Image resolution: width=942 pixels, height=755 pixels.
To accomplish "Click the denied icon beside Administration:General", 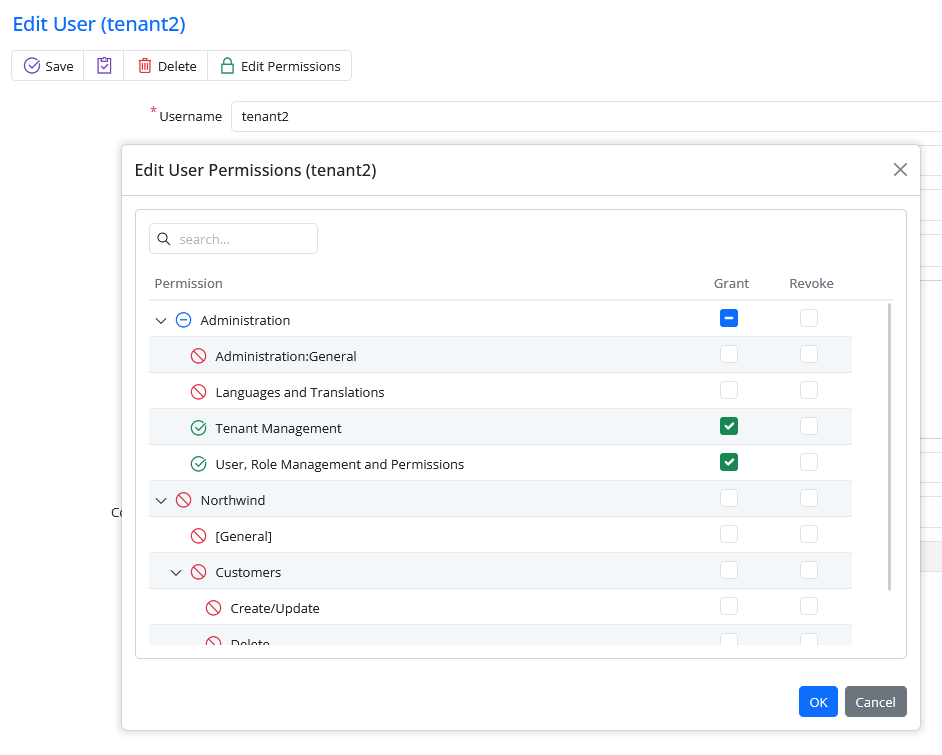I will (x=198, y=356).
